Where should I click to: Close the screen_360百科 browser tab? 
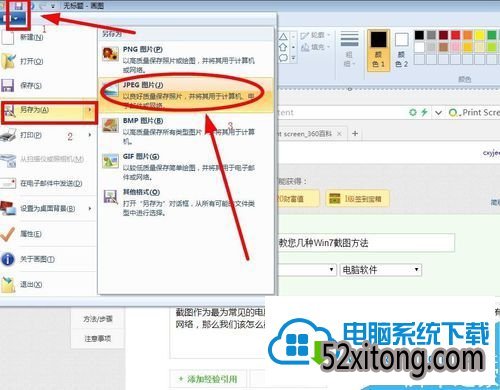tap(339, 134)
